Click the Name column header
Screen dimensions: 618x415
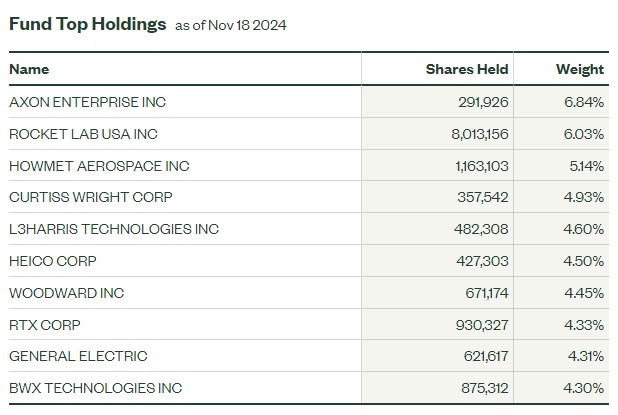pos(29,69)
